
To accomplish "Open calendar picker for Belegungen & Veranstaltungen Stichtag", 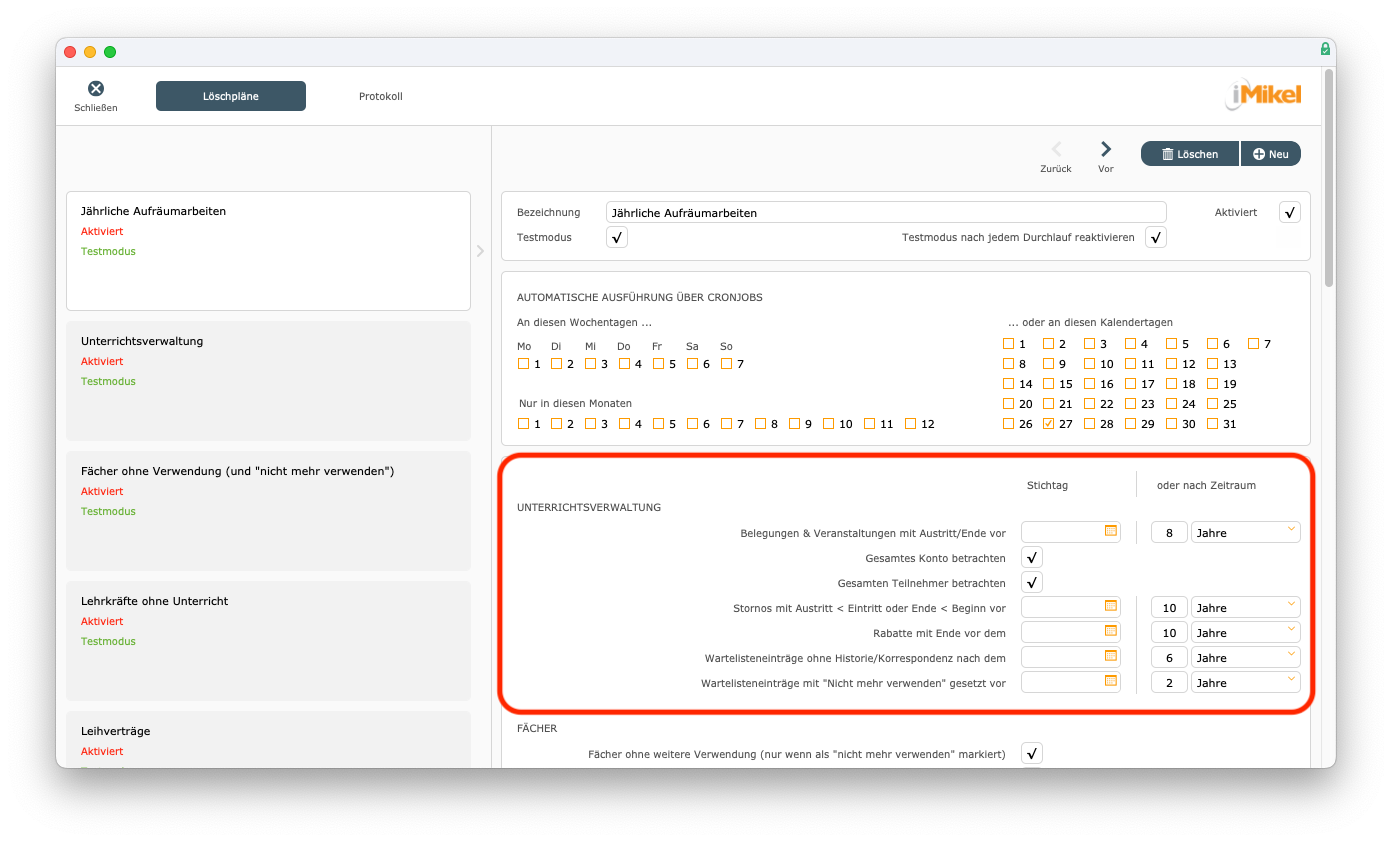I will (x=1110, y=531).
